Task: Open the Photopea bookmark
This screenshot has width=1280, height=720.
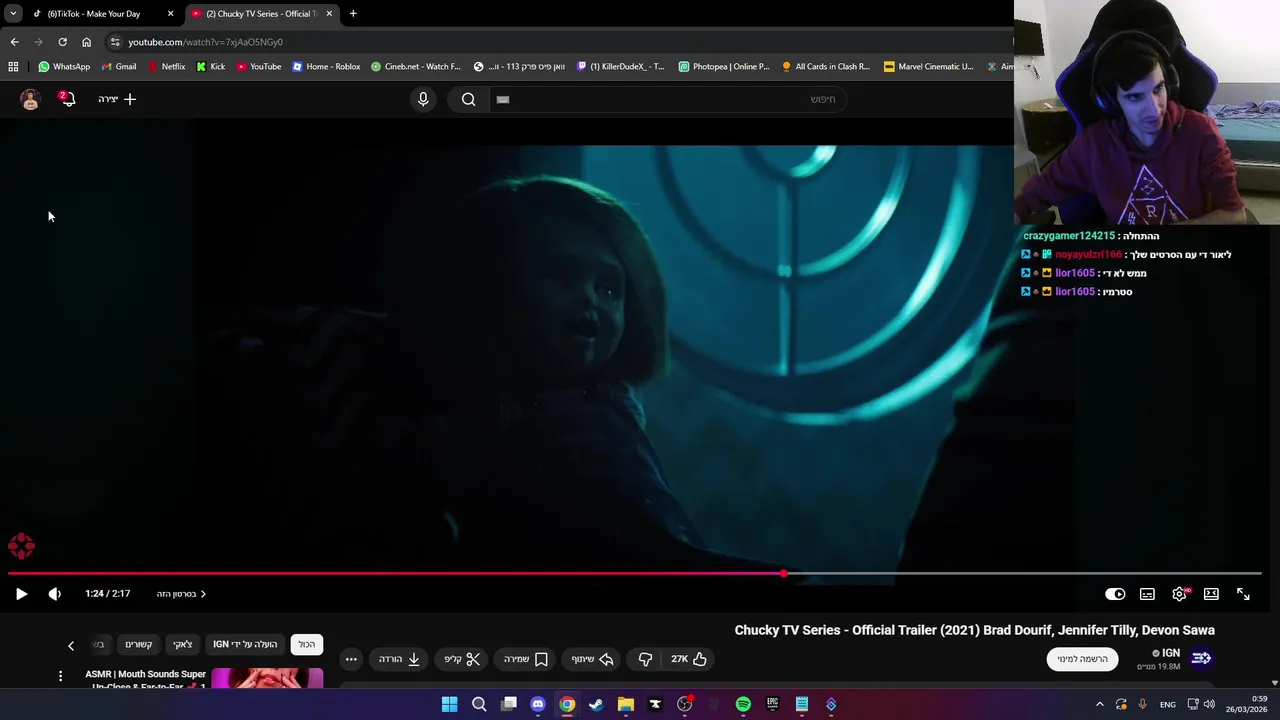Action: click(x=724, y=67)
